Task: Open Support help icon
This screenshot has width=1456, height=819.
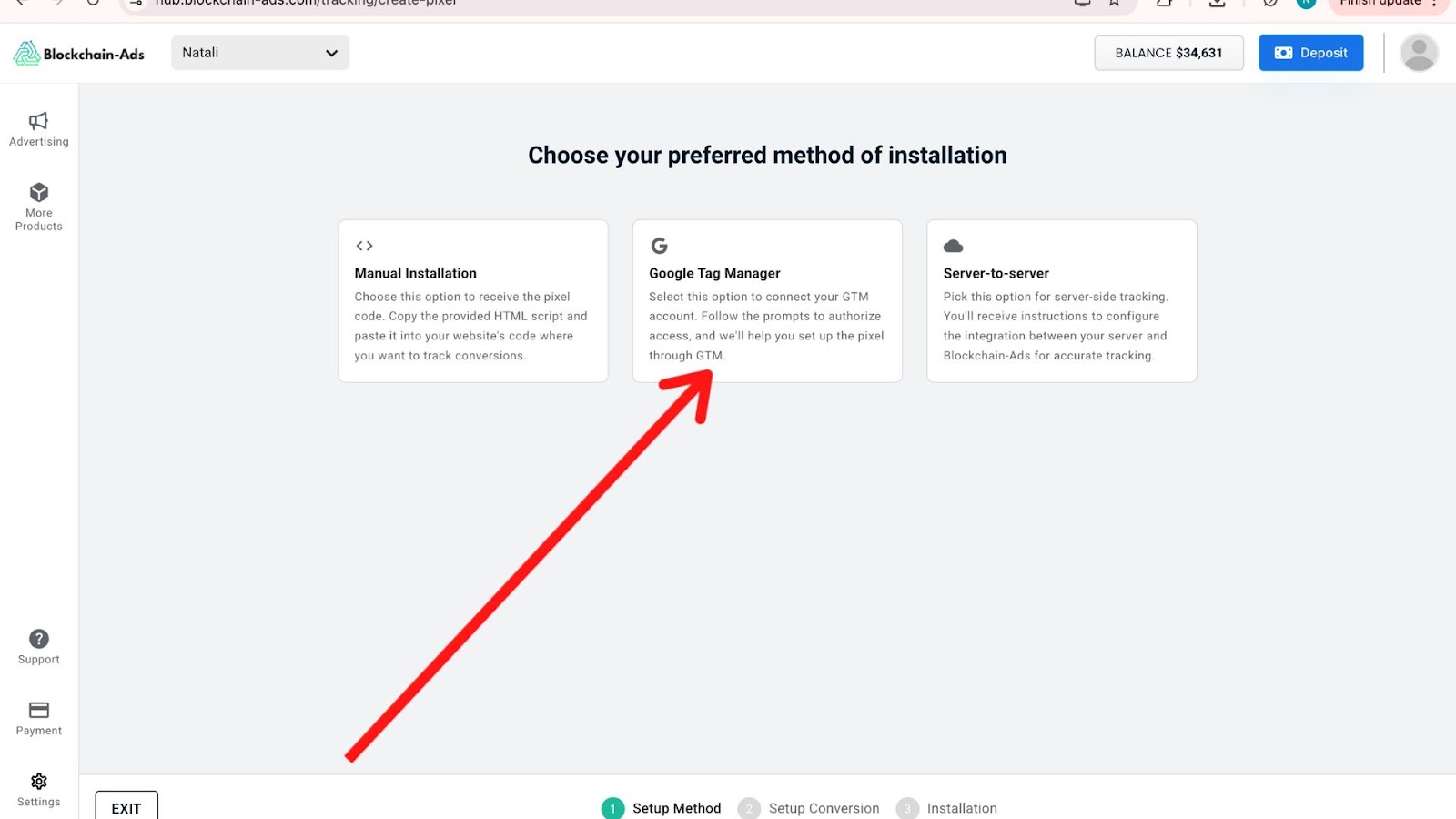Action: 38,639
